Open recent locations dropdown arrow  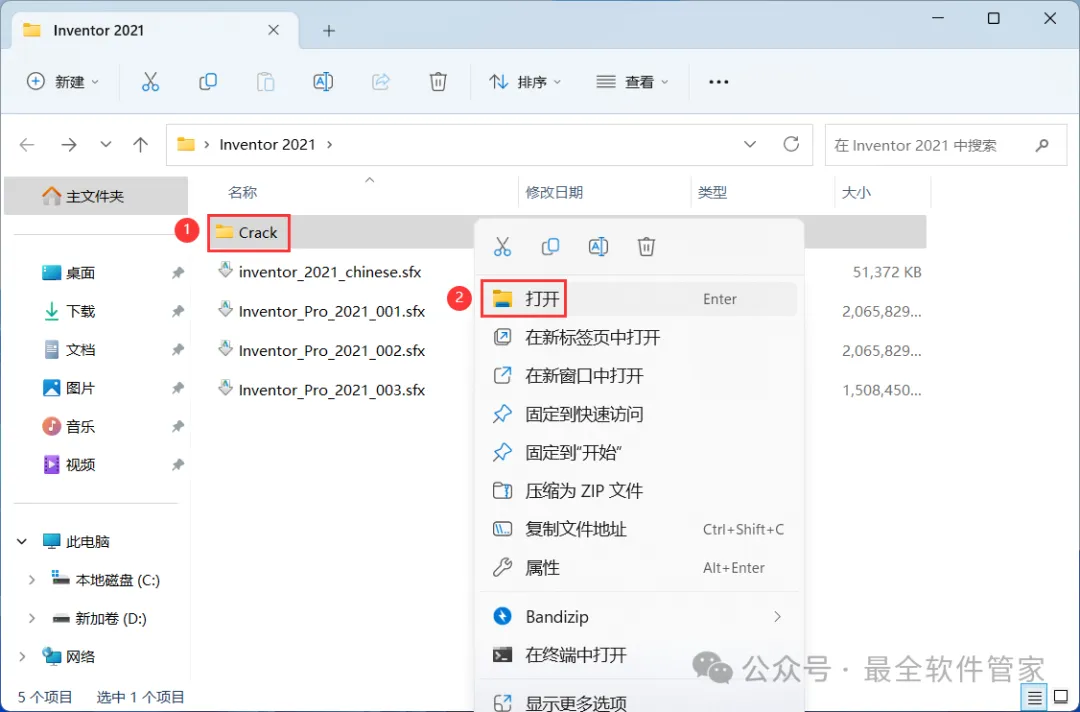click(x=105, y=145)
